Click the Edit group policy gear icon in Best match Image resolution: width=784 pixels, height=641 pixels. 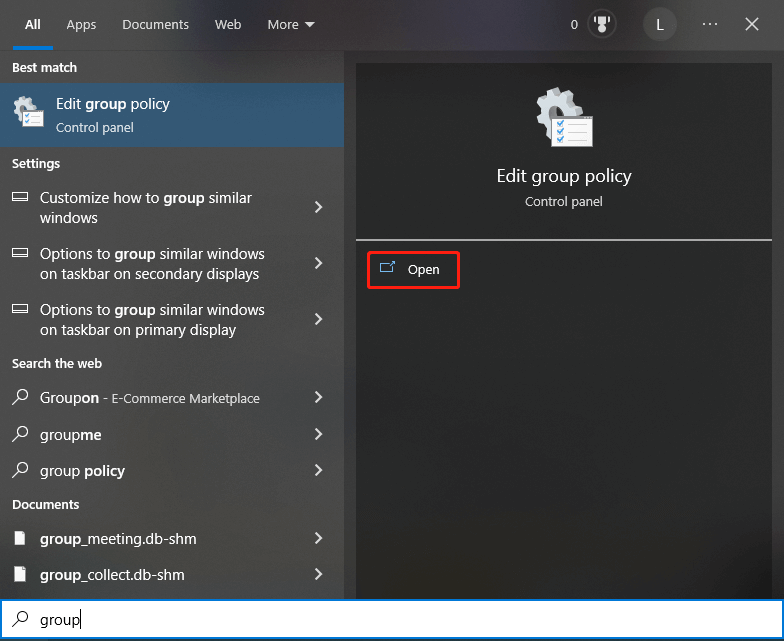(28, 112)
